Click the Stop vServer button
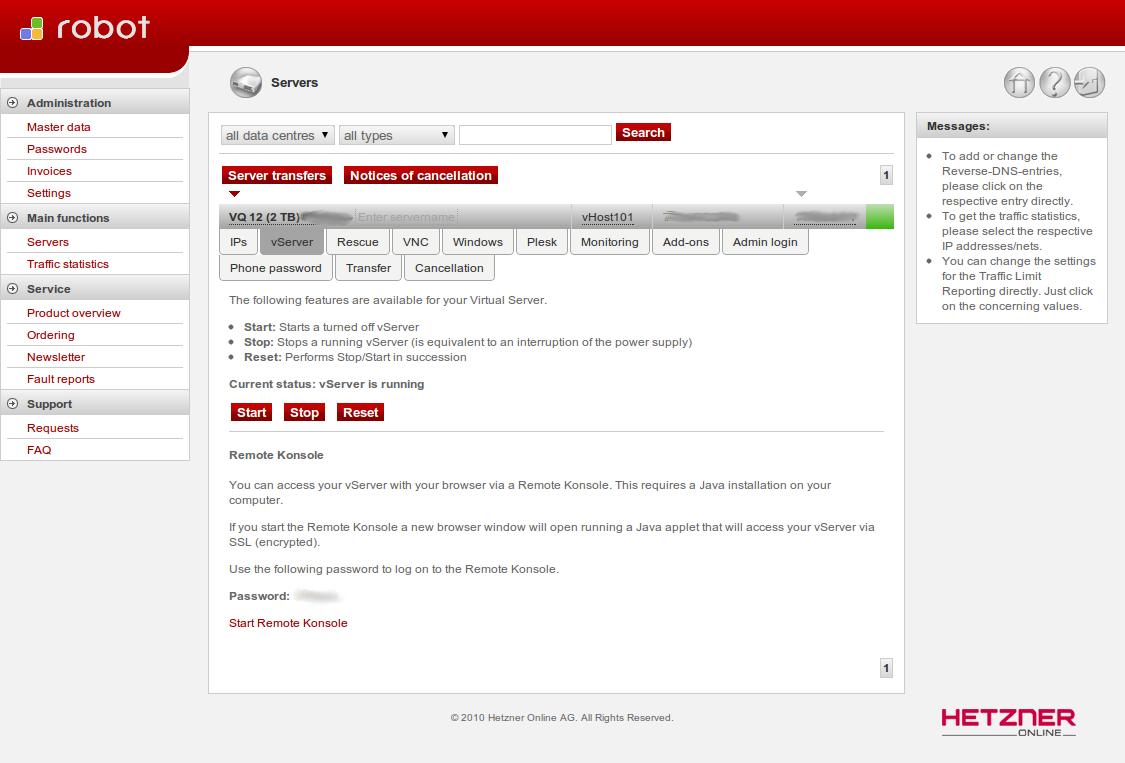This screenshot has height=763, width=1125. pos(304,412)
